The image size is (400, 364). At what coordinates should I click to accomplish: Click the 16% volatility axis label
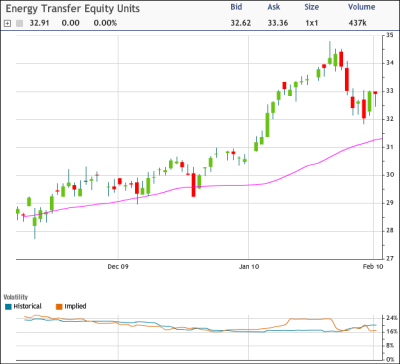pos(392,332)
